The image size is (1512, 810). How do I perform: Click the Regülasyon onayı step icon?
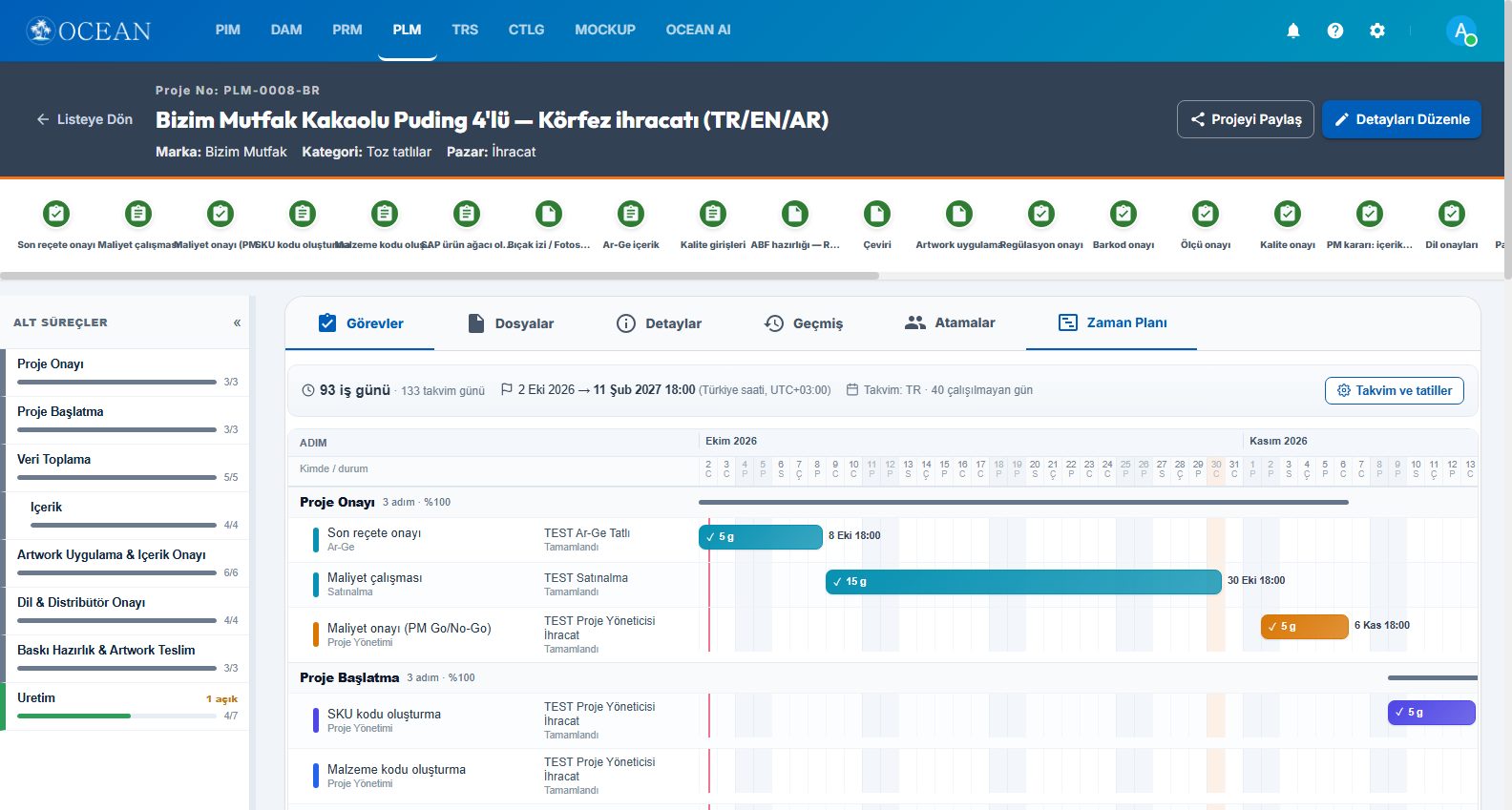[x=1041, y=214]
